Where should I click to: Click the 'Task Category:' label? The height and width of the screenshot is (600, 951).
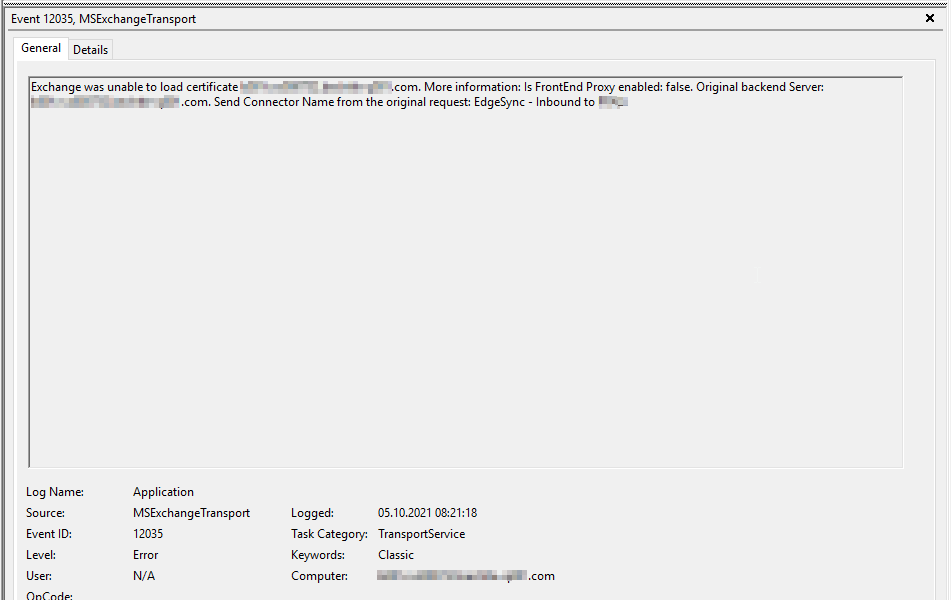pos(329,534)
